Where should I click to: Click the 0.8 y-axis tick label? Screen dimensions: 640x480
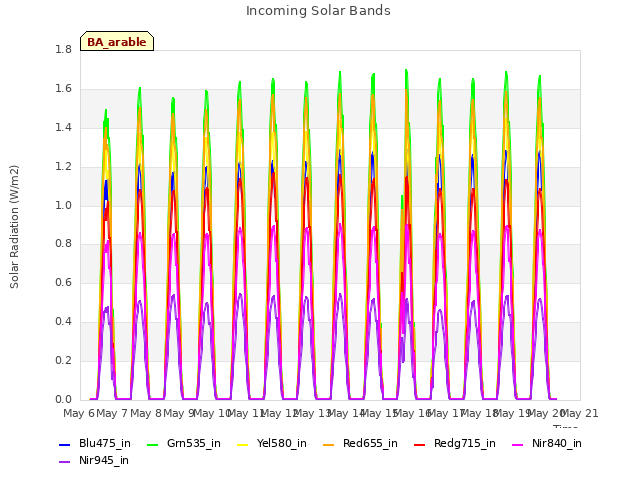(63, 244)
